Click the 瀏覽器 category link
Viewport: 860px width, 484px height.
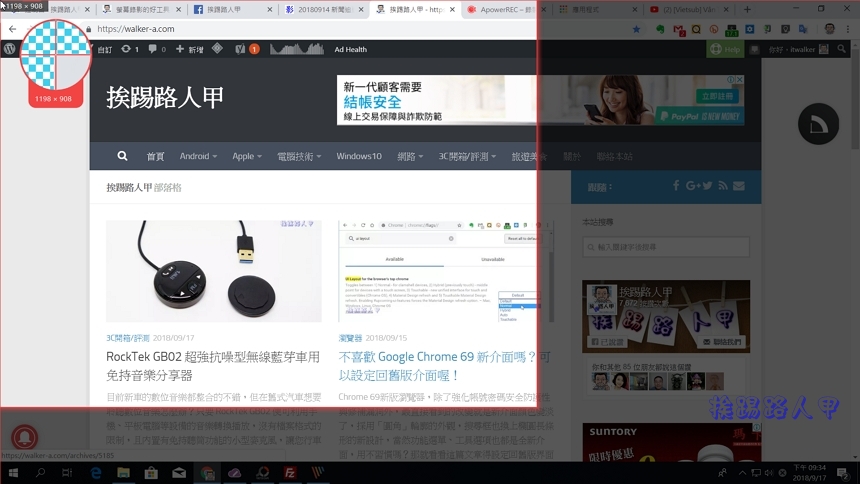pyautogui.click(x=350, y=338)
